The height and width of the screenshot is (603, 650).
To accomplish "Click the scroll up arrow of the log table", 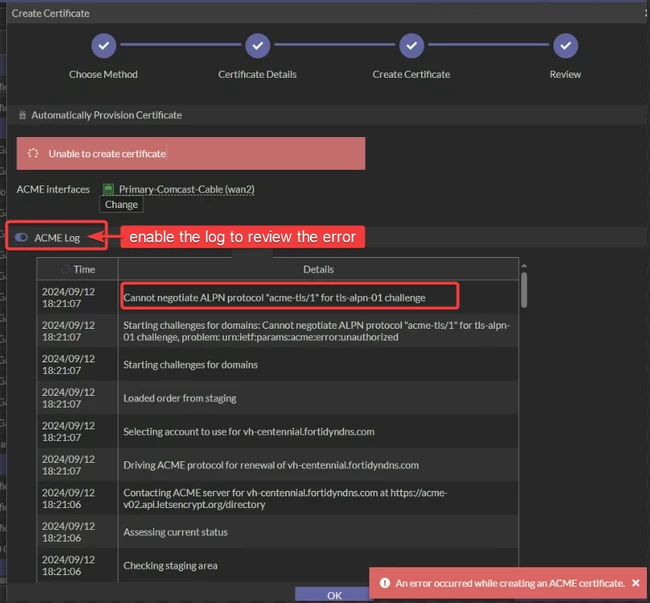I will point(524,266).
